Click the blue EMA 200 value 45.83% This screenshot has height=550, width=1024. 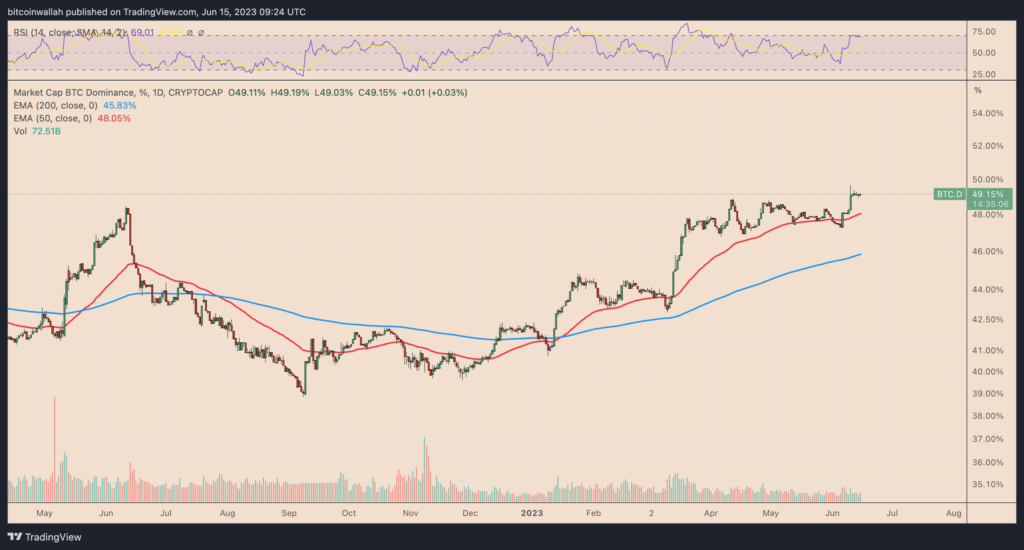120,105
